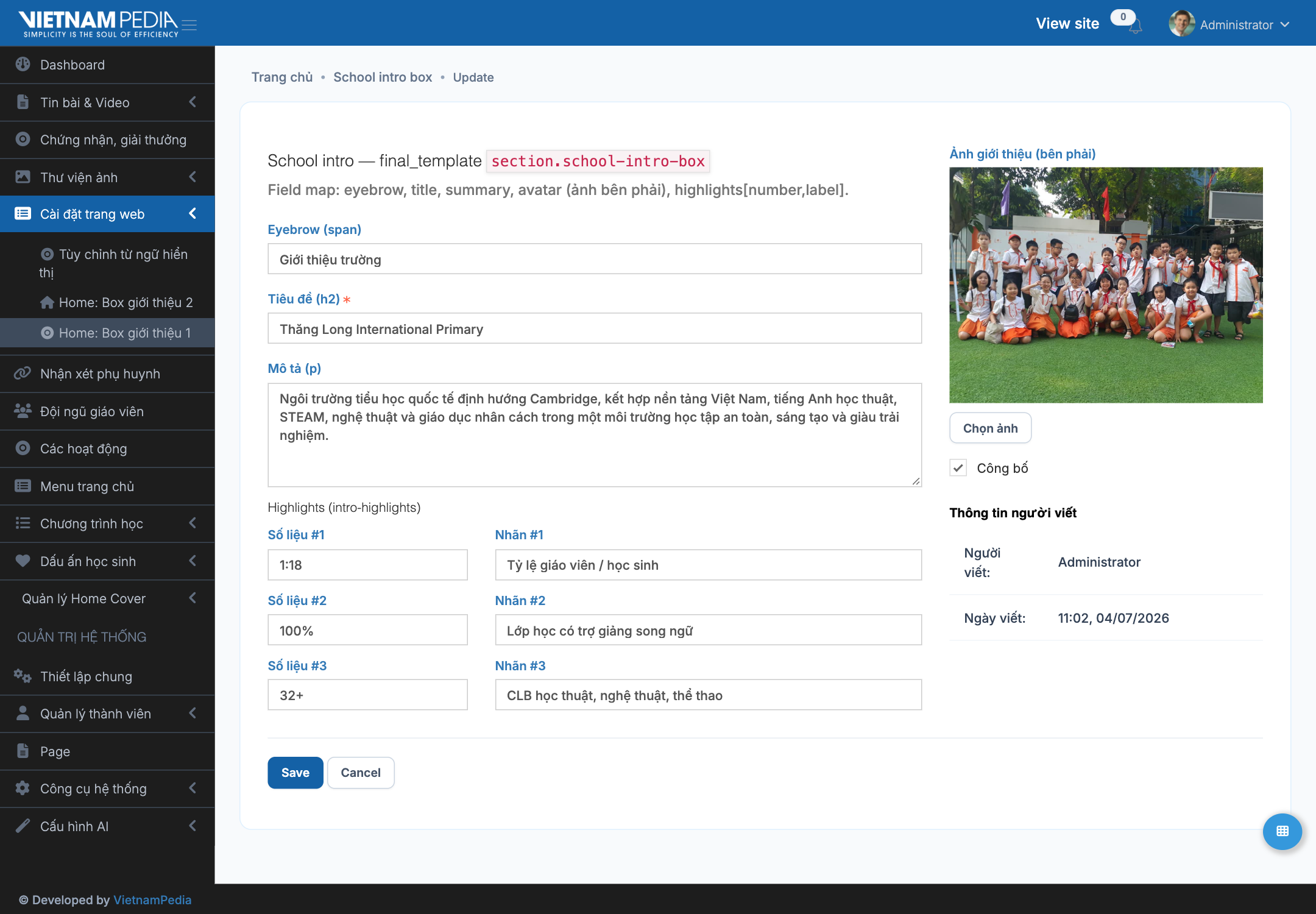The height and width of the screenshot is (914, 1316).
Task: Open the View site link
Action: coord(1067,24)
